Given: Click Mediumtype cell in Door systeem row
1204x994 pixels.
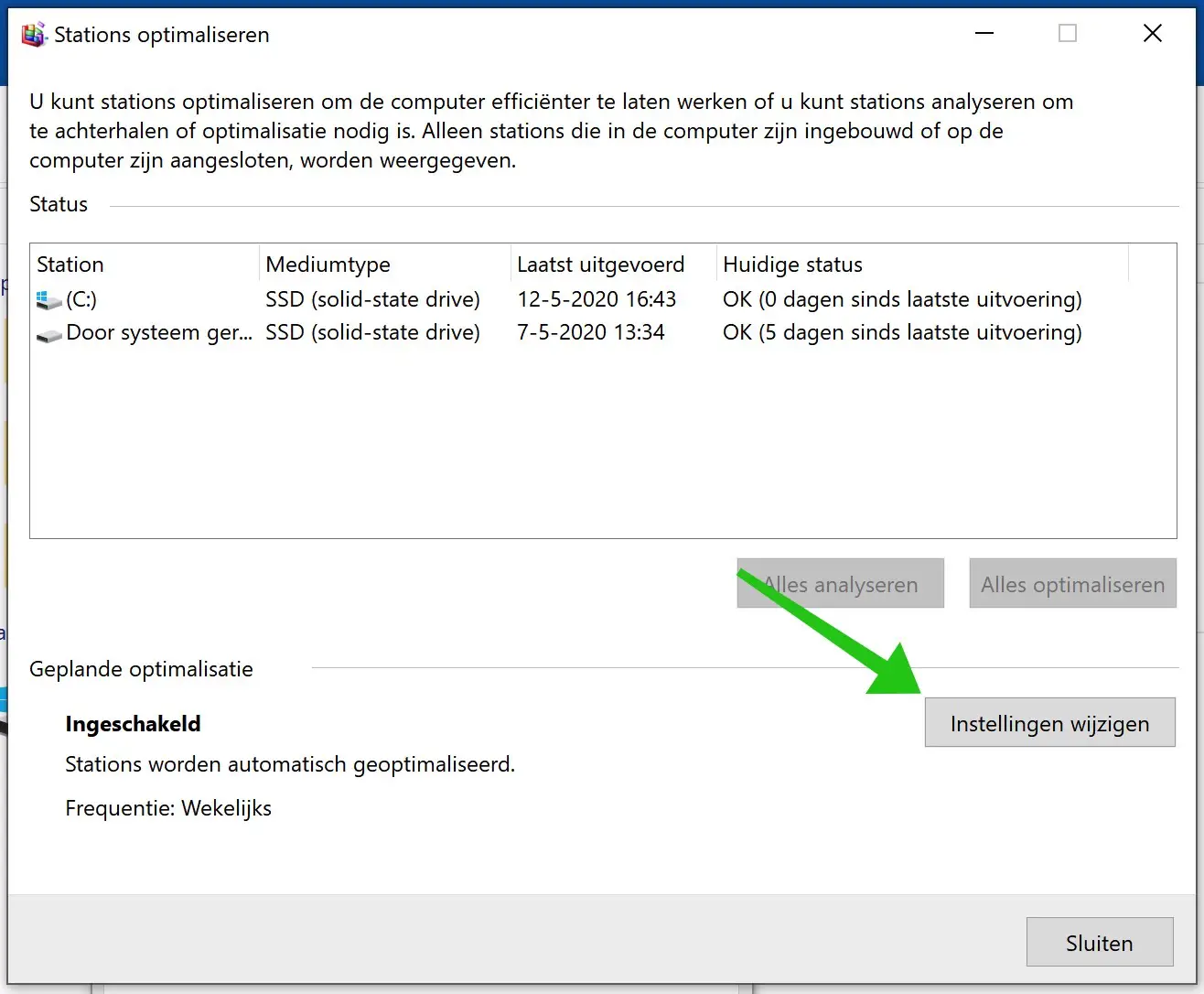Looking at the screenshot, I should (372, 332).
